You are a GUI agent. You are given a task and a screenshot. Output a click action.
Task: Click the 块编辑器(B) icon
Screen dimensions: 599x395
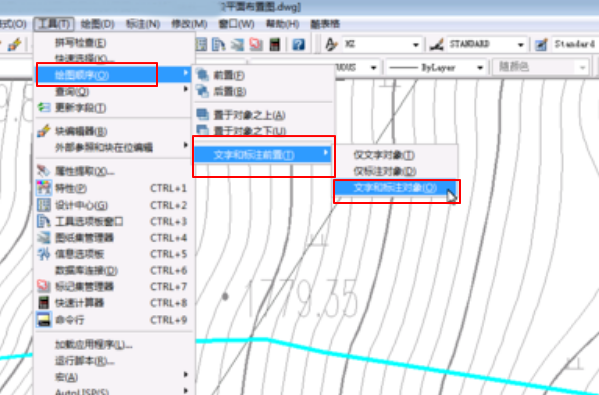pyautogui.click(x=44, y=131)
